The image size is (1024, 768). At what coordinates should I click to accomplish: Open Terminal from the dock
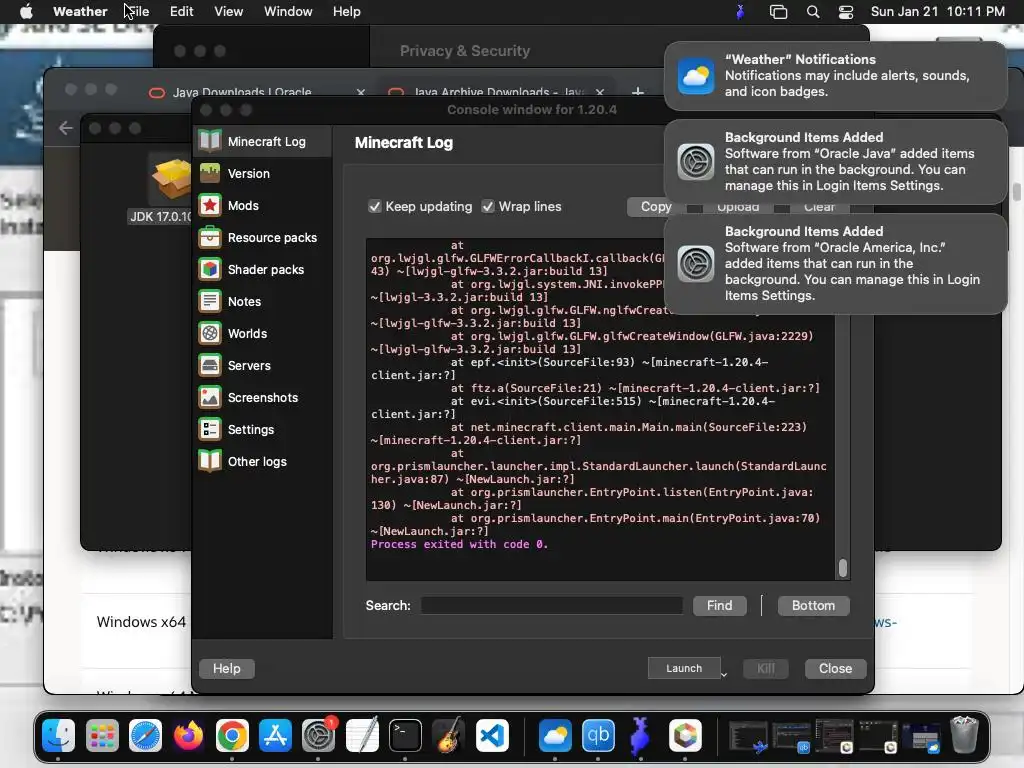[x=405, y=736]
